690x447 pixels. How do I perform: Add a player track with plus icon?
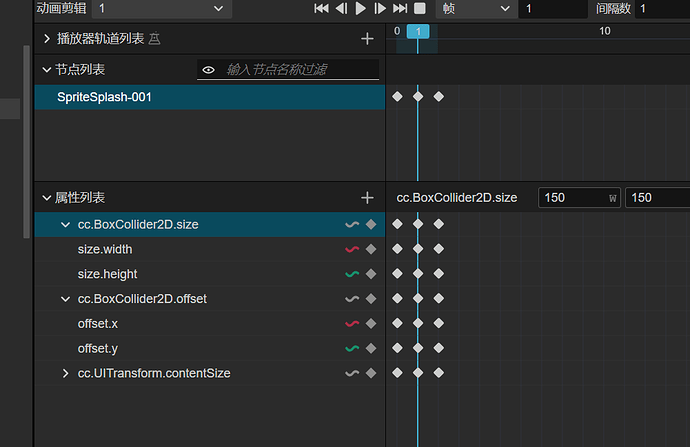pos(367,39)
